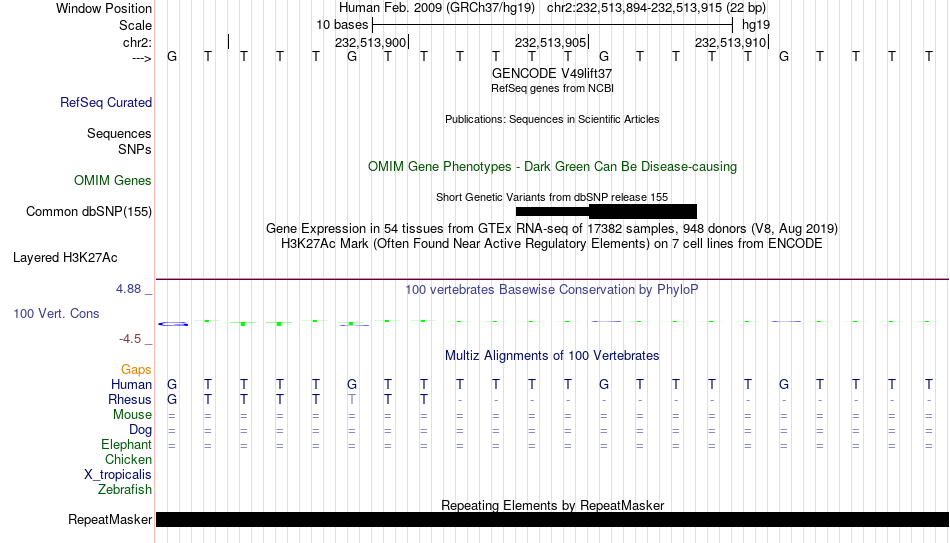Select the Rhesus alignment row label
The width and height of the screenshot is (950, 543).
(x=130, y=399)
